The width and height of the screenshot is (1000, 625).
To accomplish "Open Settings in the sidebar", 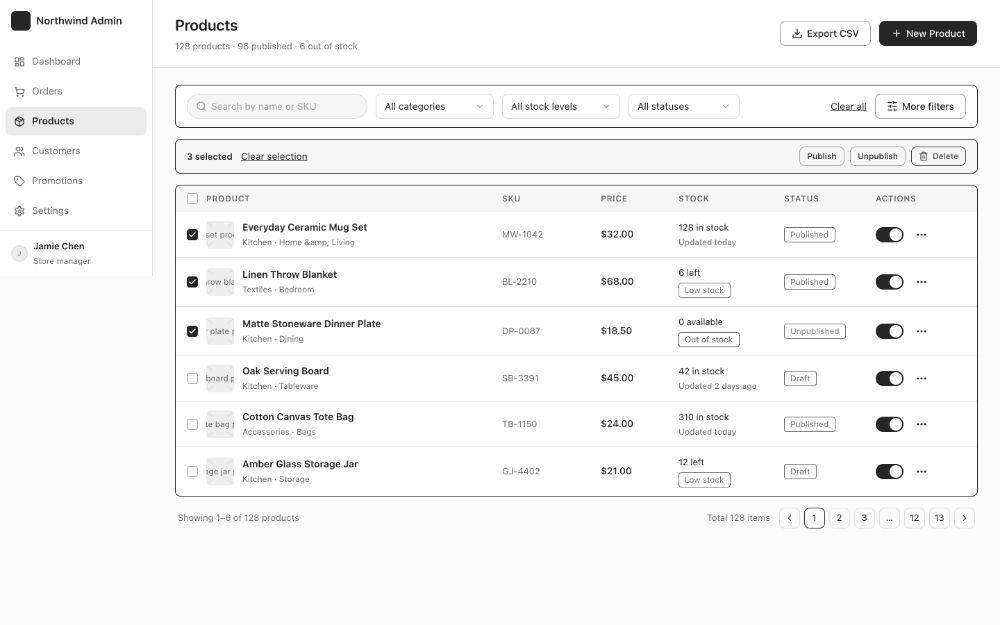I will pyautogui.click(x=76, y=210).
